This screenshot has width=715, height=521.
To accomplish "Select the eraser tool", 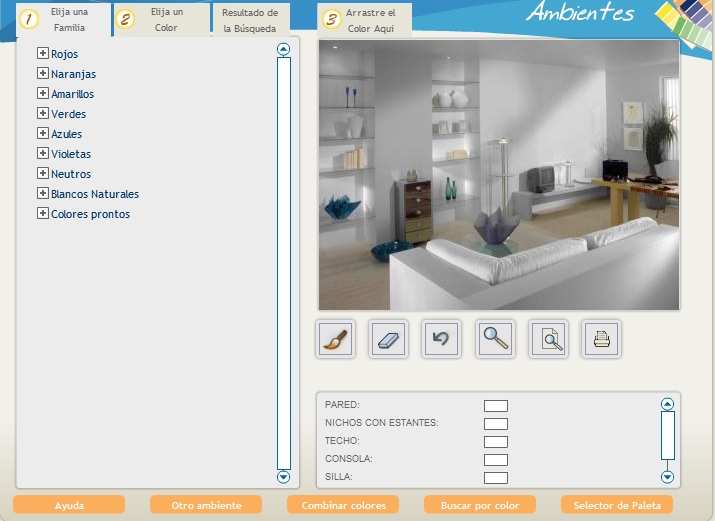I will pos(389,339).
